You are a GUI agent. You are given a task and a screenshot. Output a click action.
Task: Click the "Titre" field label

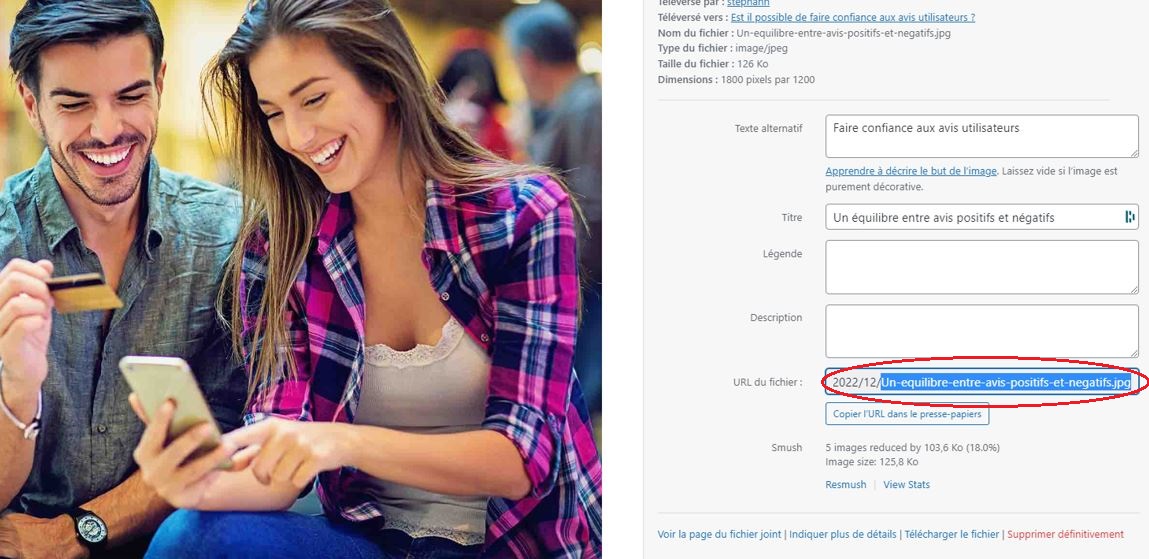point(791,218)
